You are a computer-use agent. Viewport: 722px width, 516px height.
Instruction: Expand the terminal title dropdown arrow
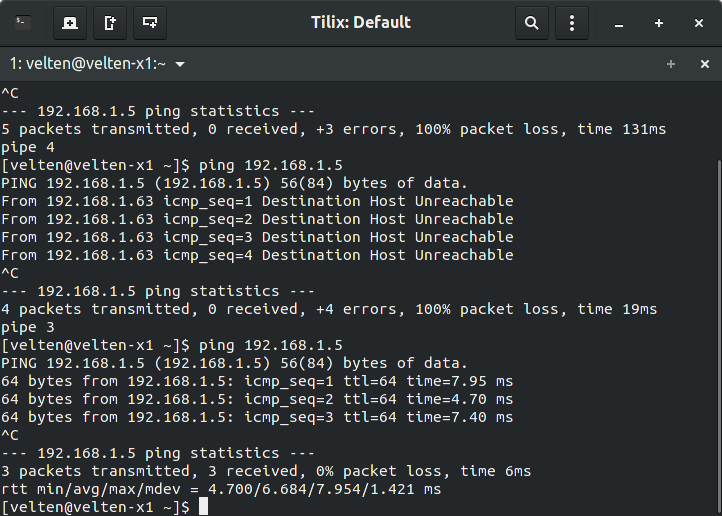click(180, 64)
